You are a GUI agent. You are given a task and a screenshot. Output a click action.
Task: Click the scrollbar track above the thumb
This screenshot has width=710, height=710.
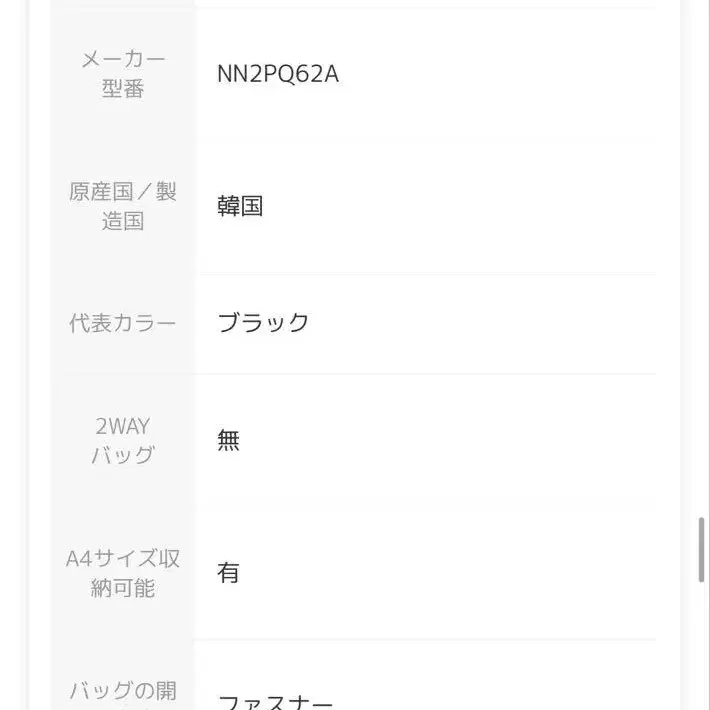pos(701,258)
